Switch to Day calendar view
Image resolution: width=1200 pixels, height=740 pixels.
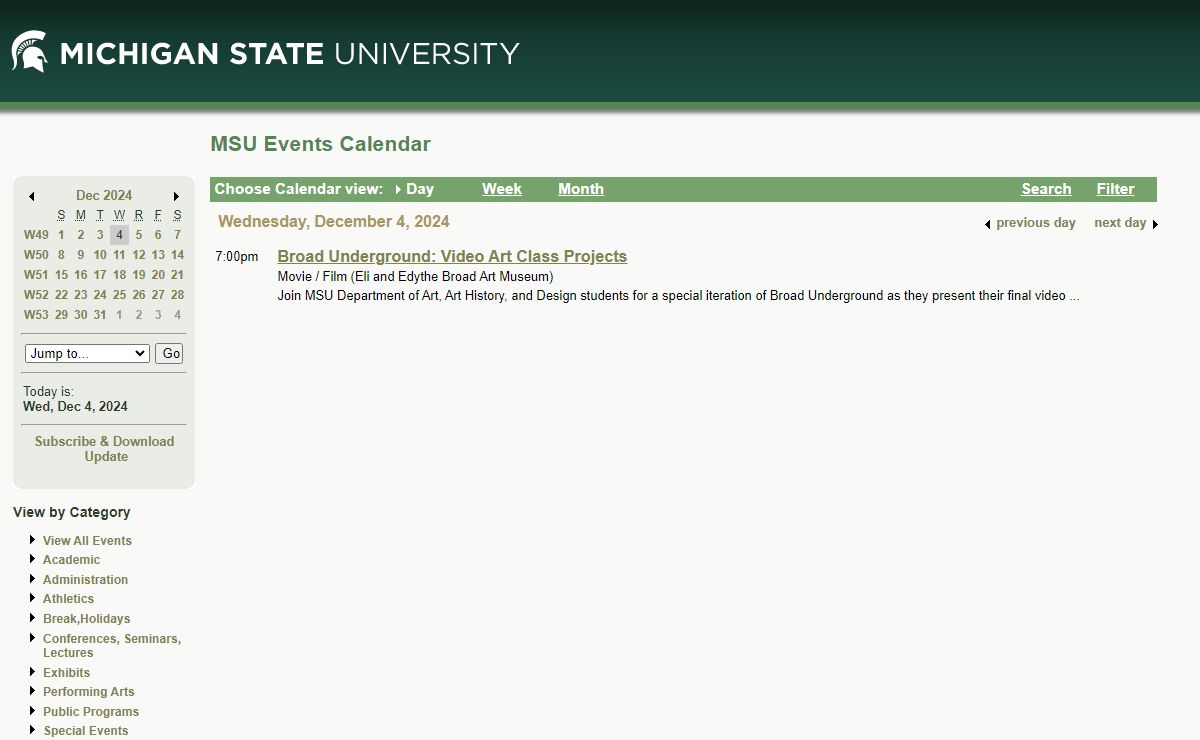pyautogui.click(x=420, y=189)
